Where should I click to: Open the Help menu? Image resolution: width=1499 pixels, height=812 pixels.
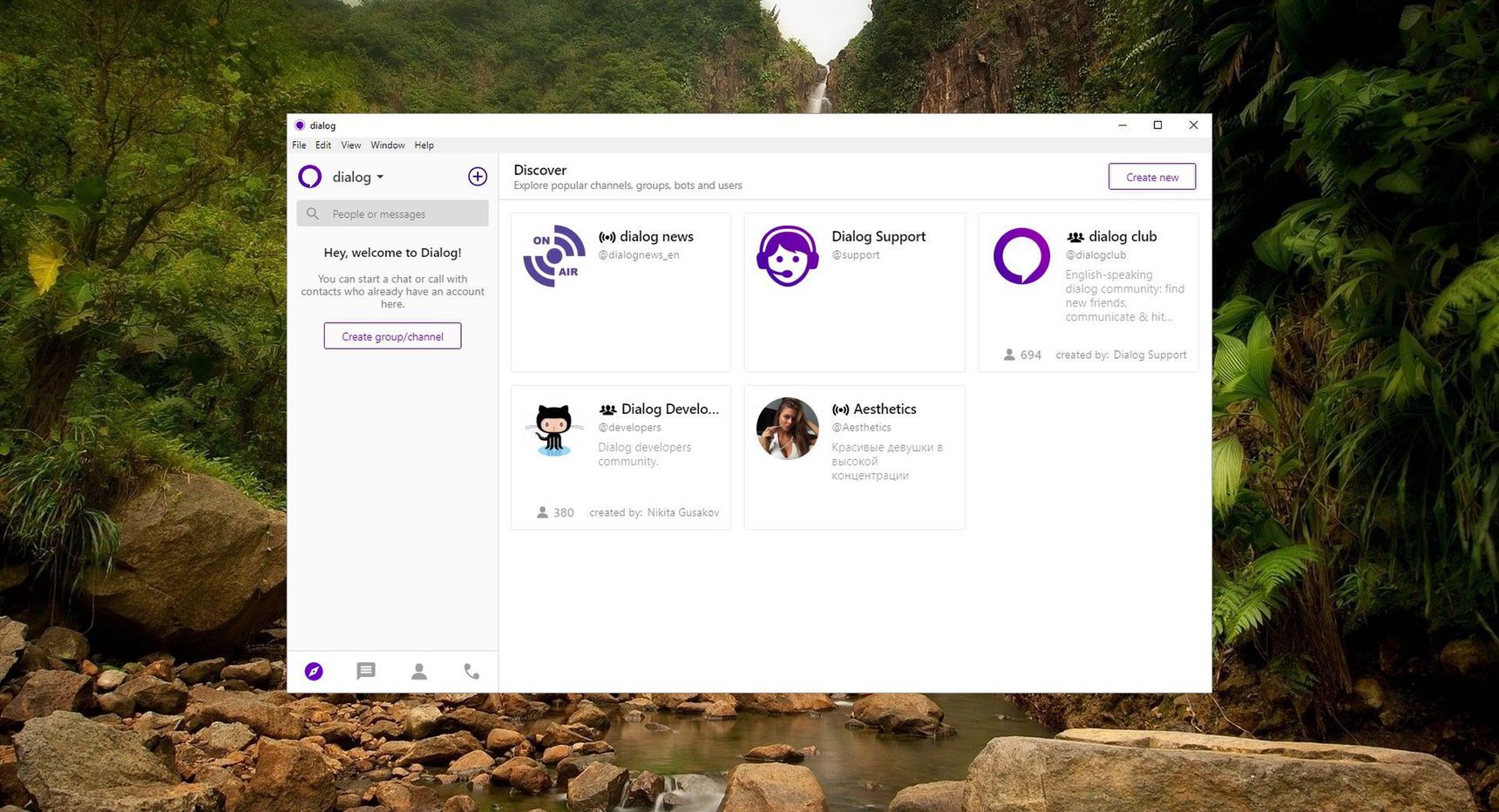[x=424, y=145]
